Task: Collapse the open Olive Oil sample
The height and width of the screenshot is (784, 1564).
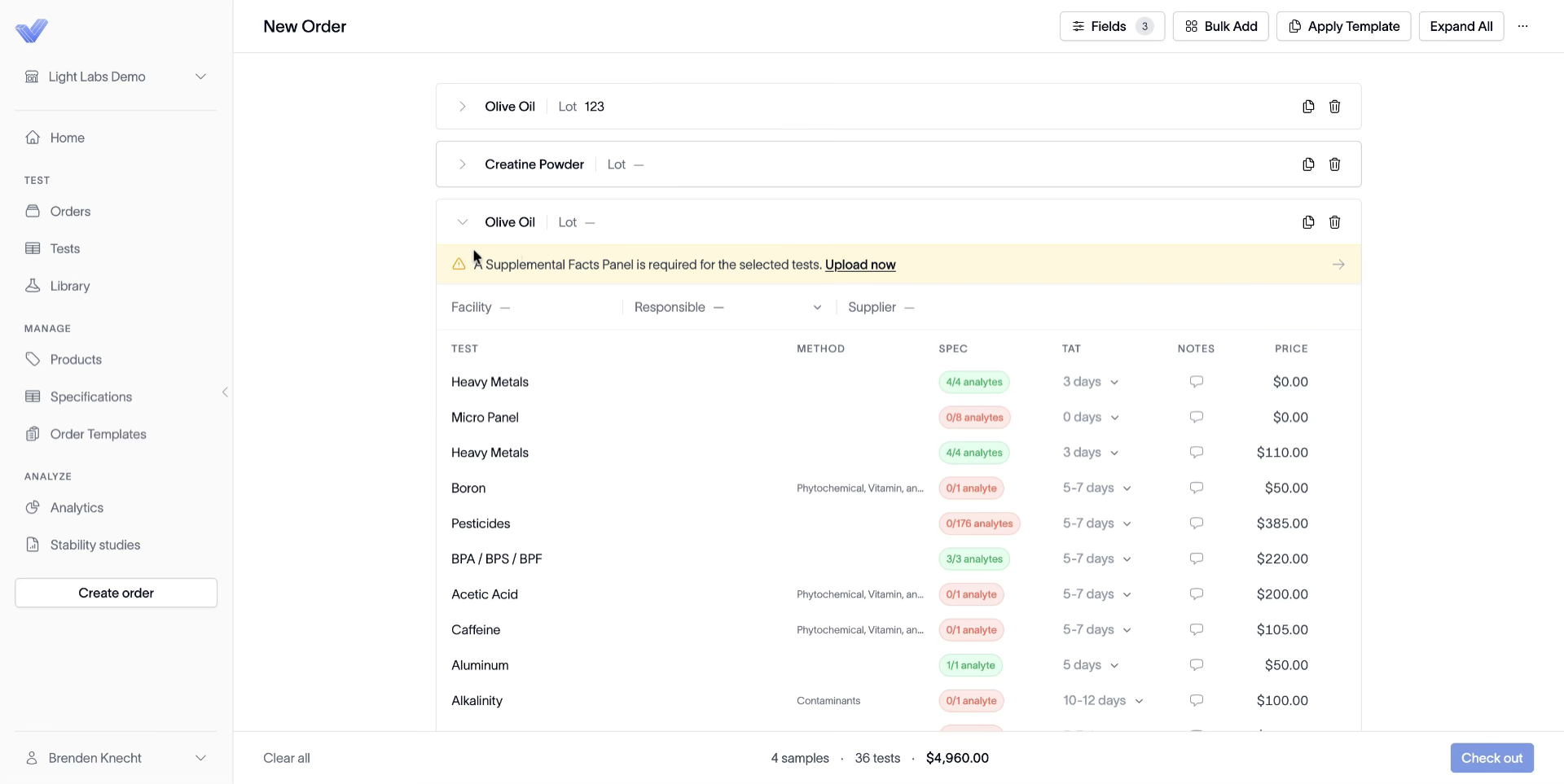Action: tap(462, 222)
